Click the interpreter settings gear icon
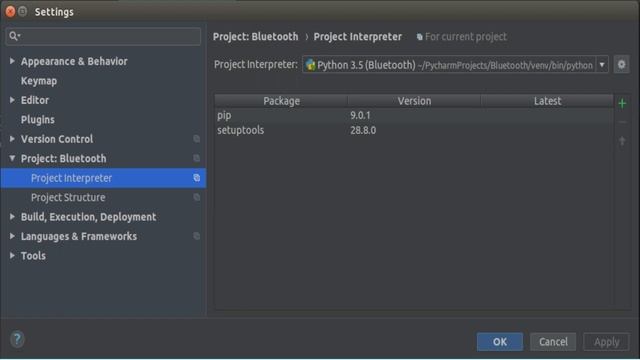 [x=621, y=64]
